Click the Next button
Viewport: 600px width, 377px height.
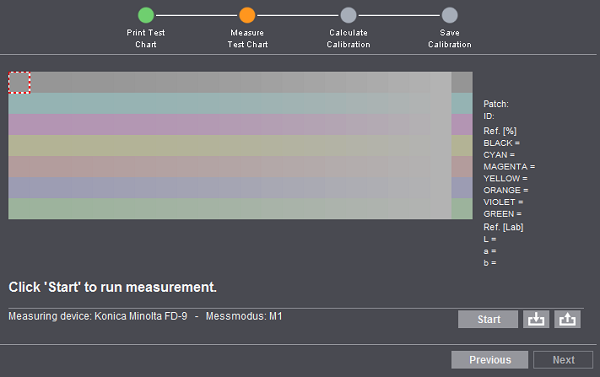point(563,360)
